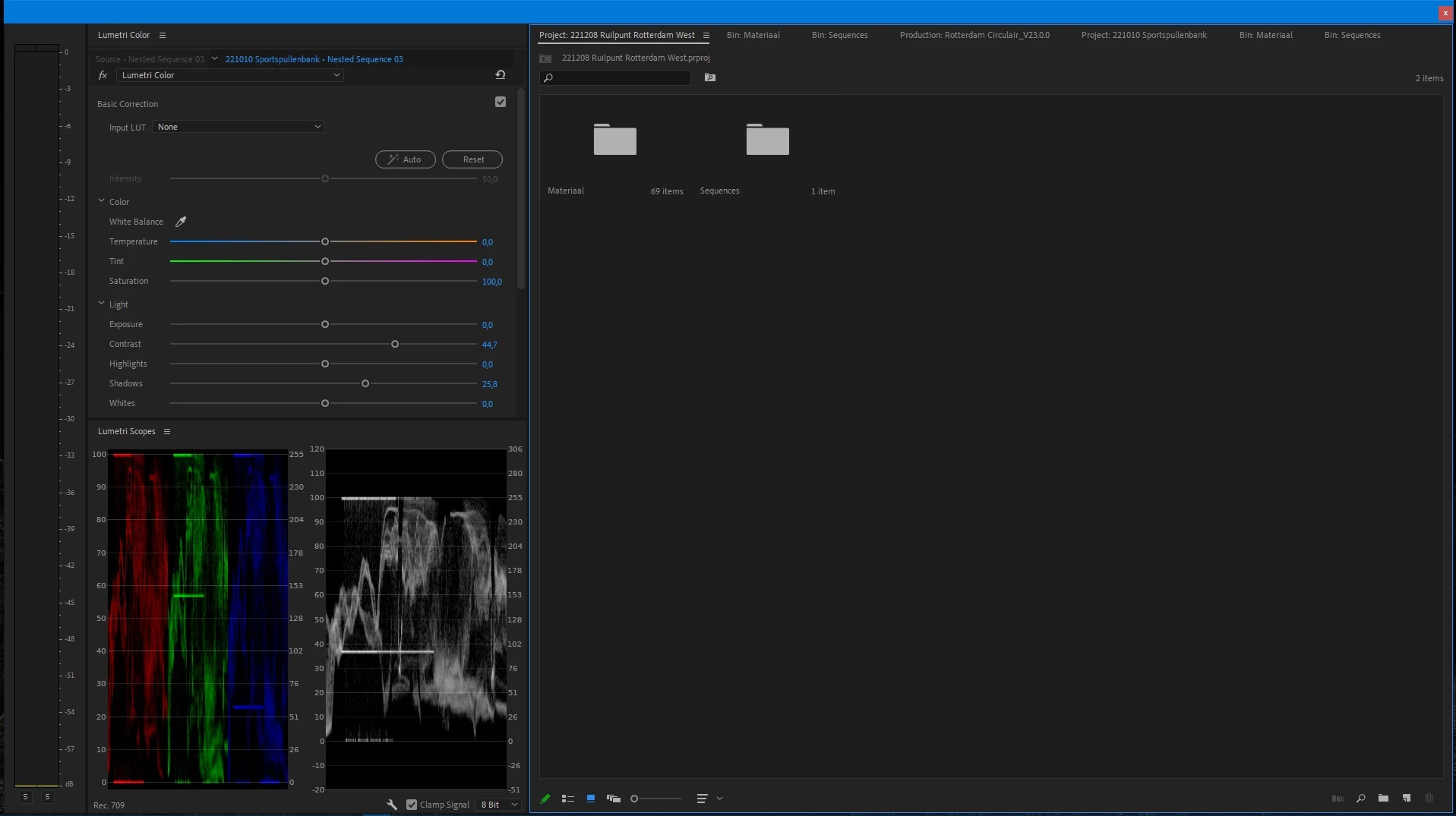The image size is (1456, 816).
Task: Click the Contrast value 44,7
Action: tap(490, 345)
